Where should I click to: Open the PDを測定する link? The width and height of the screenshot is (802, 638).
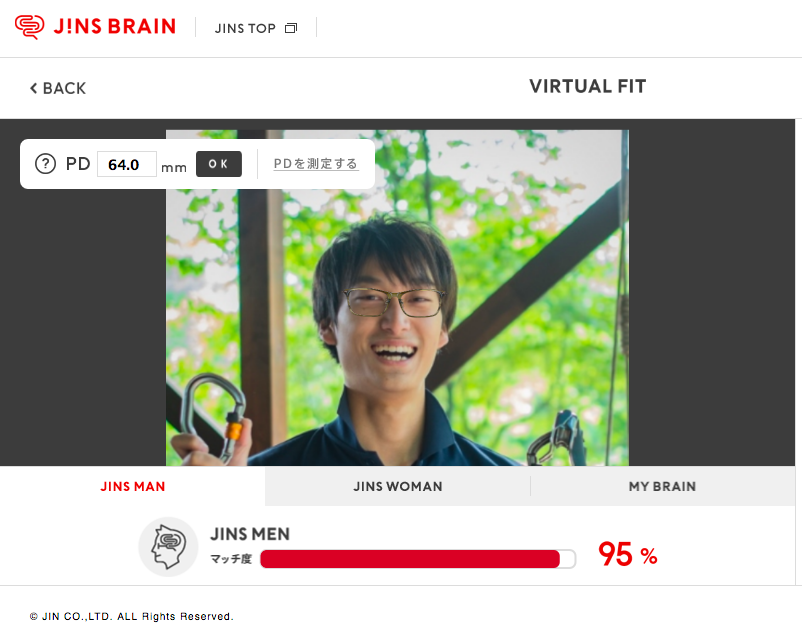tap(316, 164)
